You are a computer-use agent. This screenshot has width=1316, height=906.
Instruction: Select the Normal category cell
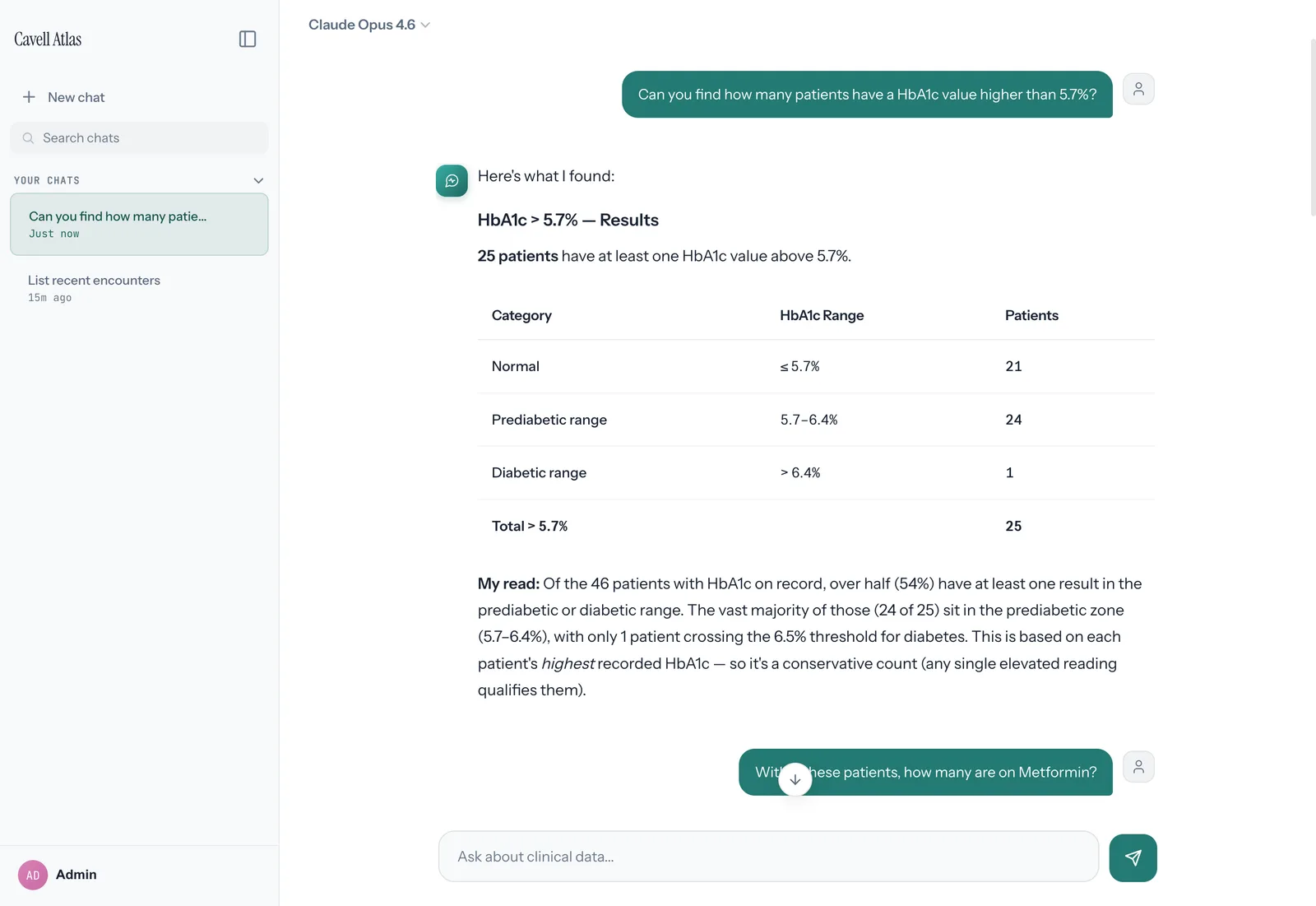pos(516,366)
